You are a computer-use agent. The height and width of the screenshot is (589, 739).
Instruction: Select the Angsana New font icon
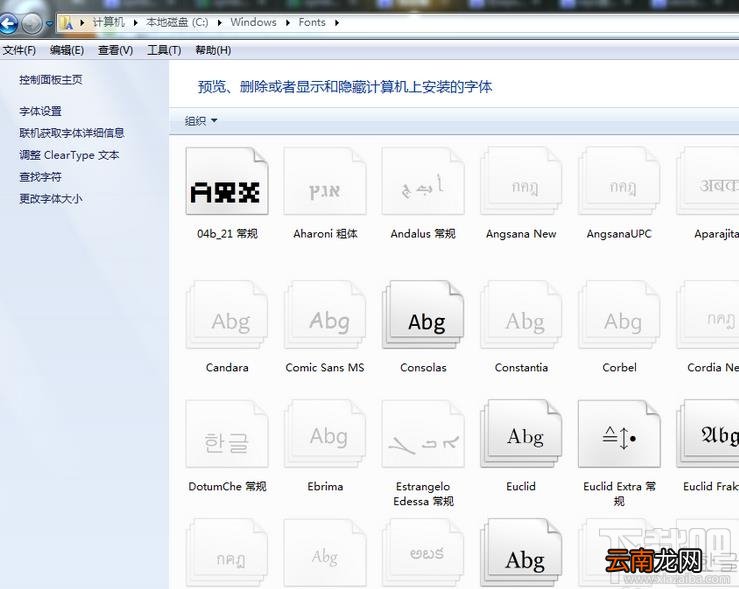(521, 181)
